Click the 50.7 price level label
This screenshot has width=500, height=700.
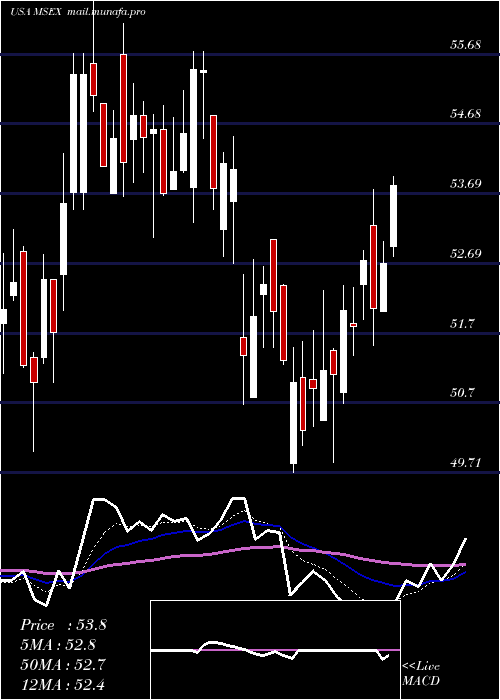tap(462, 393)
